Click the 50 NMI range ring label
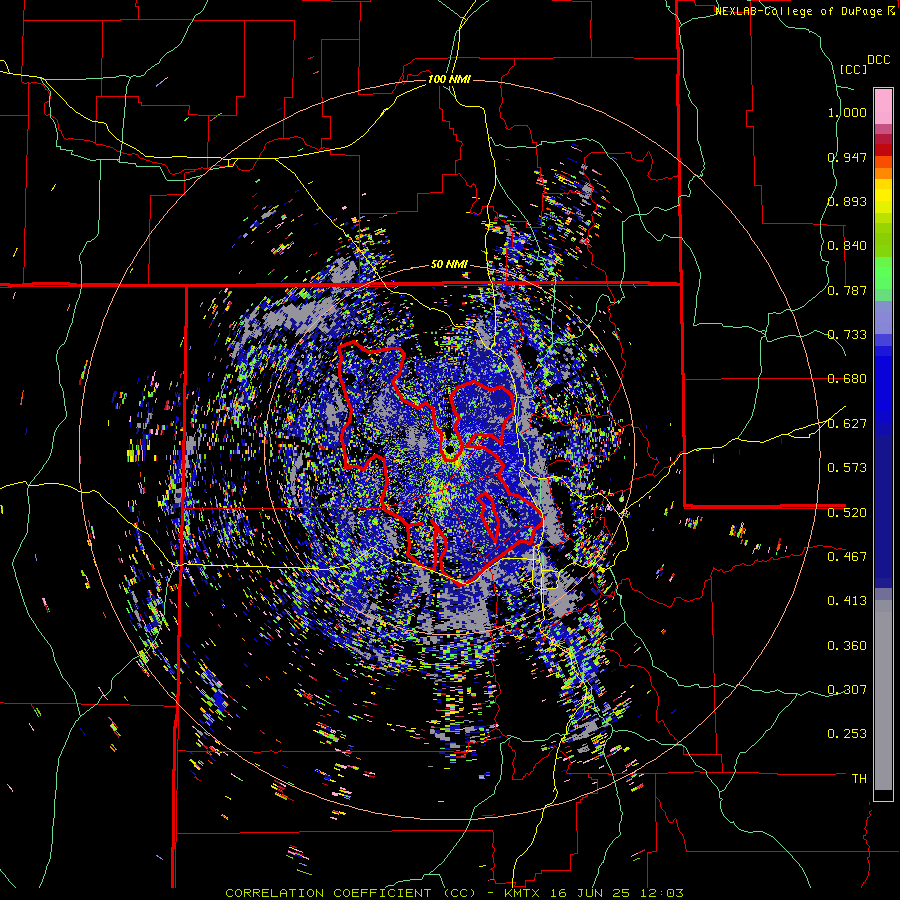This screenshot has height=900, width=900. (449, 265)
